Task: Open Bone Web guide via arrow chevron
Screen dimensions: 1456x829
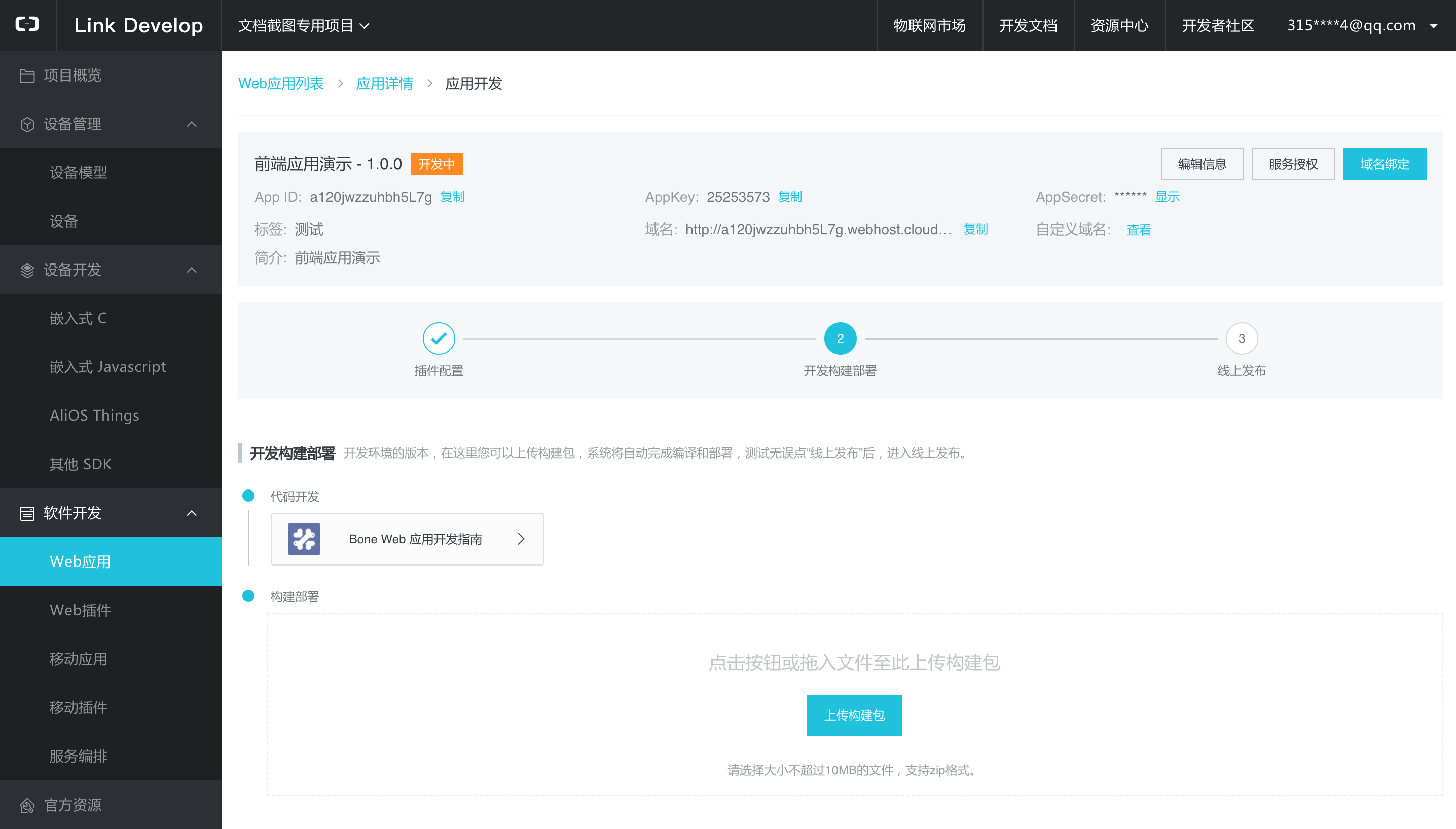Action: pyautogui.click(x=521, y=539)
